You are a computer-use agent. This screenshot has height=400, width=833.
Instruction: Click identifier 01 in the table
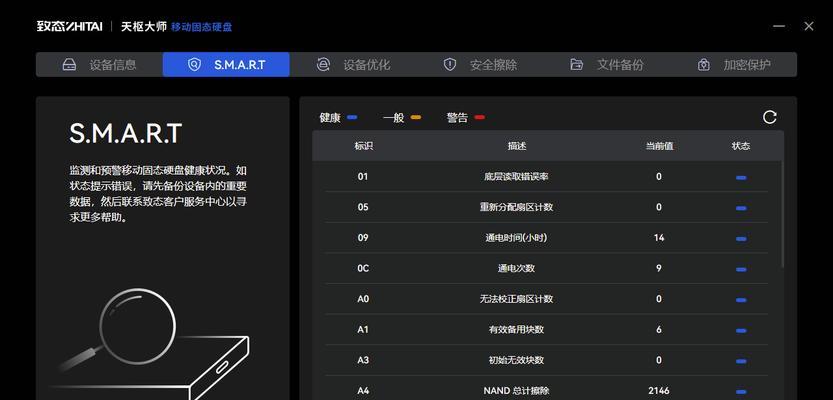(363, 176)
